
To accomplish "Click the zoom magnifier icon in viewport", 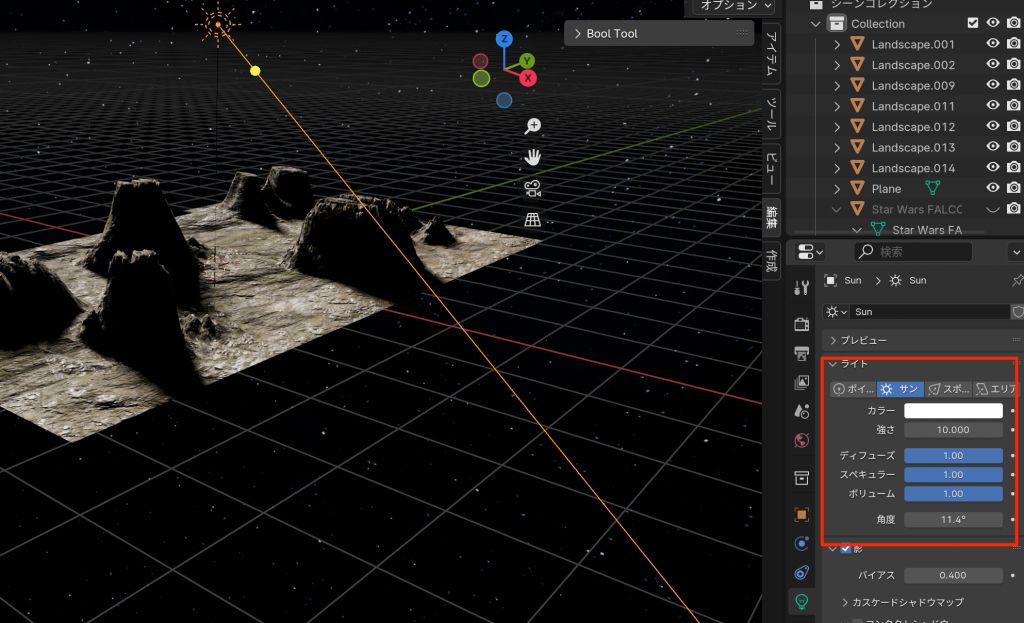I will [x=533, y=126].
